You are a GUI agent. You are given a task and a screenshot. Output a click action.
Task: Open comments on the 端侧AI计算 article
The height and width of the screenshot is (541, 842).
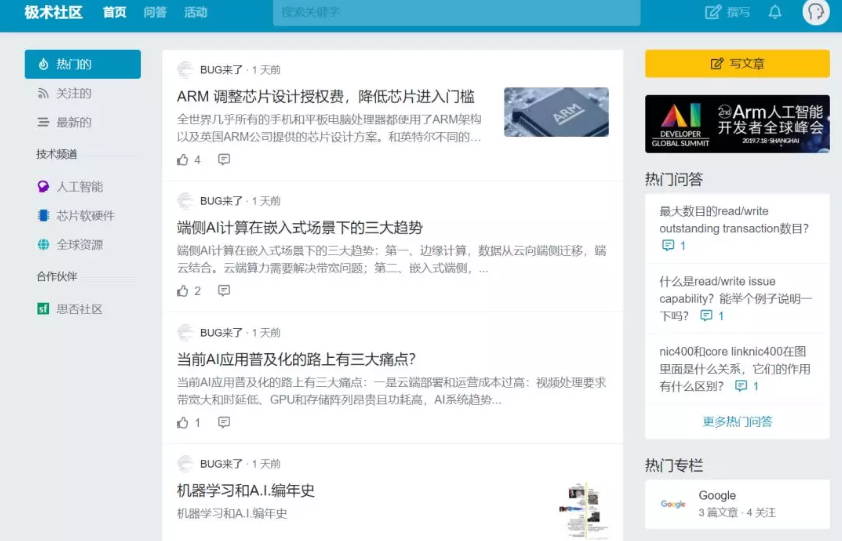click(x=224, y=291)
